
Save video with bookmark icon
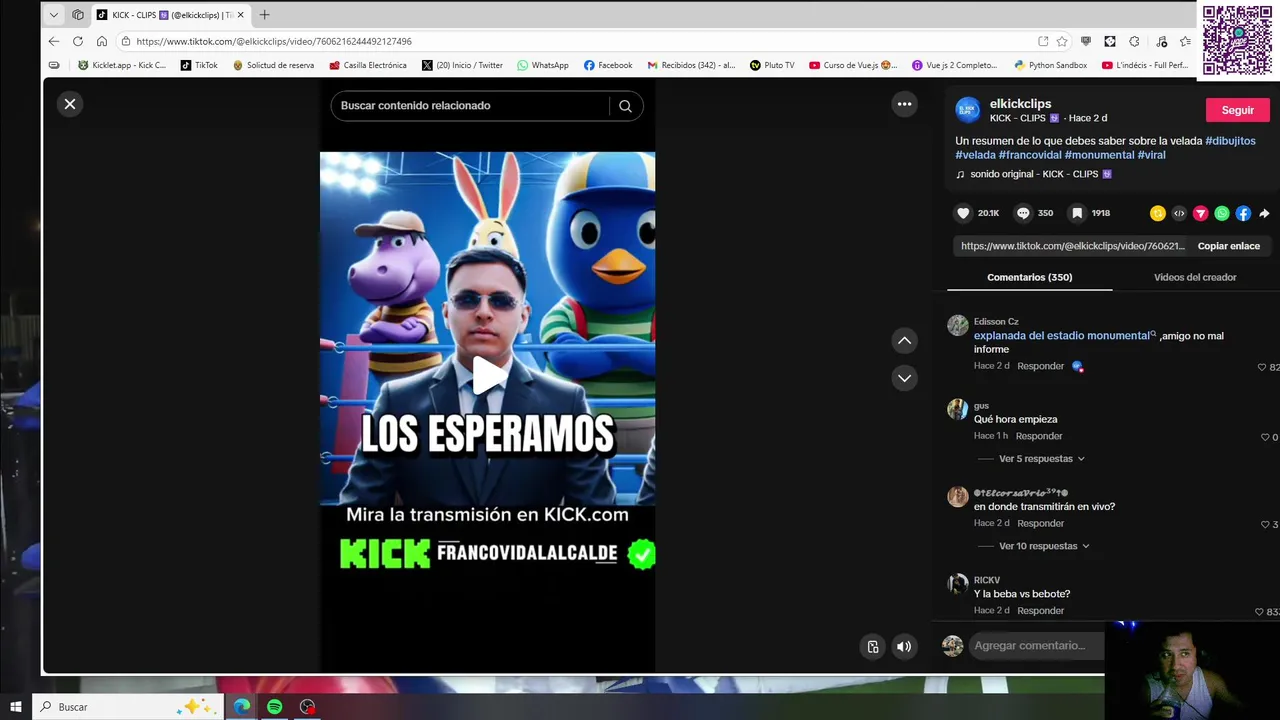tap(1077, 213)
